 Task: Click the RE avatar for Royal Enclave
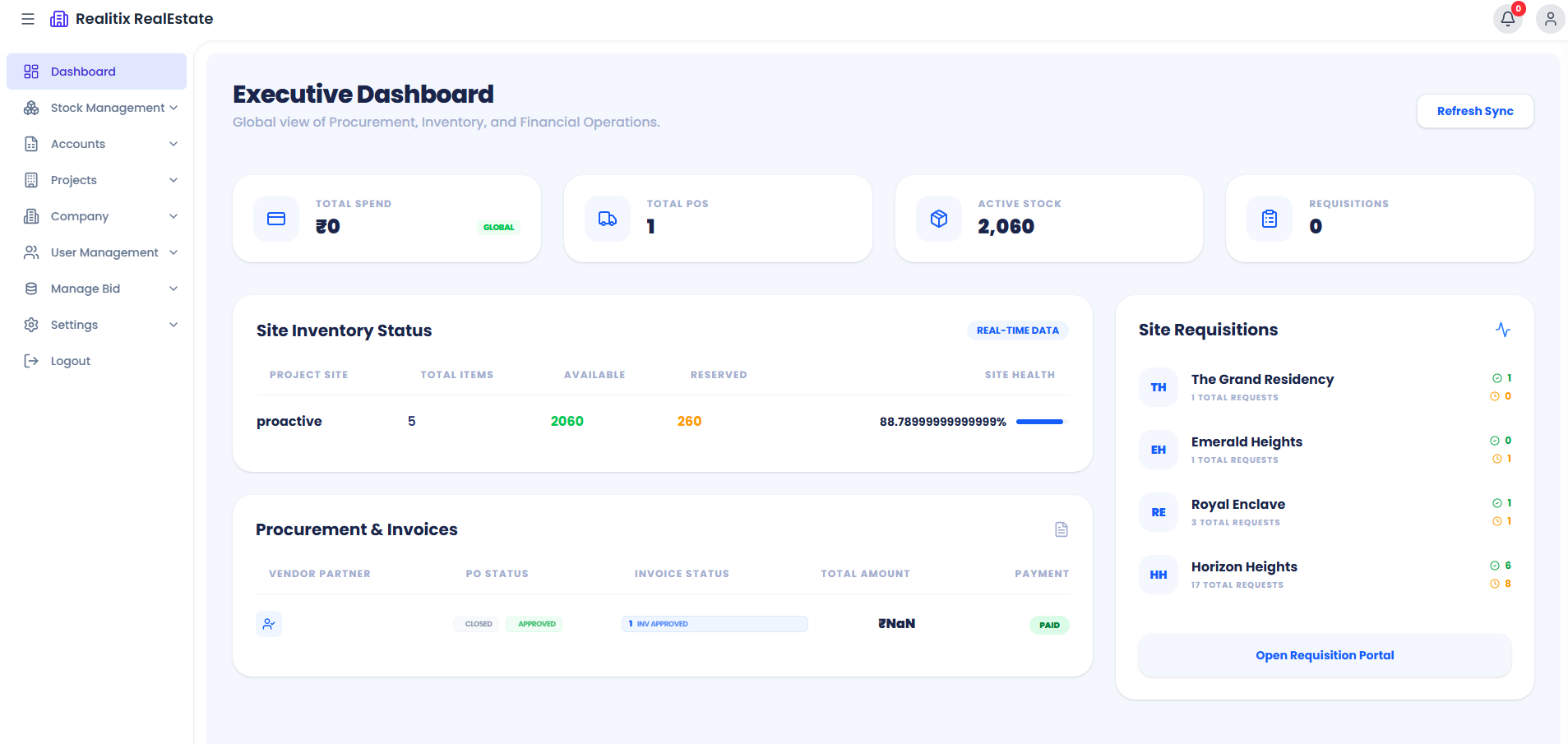[1159, 512]
